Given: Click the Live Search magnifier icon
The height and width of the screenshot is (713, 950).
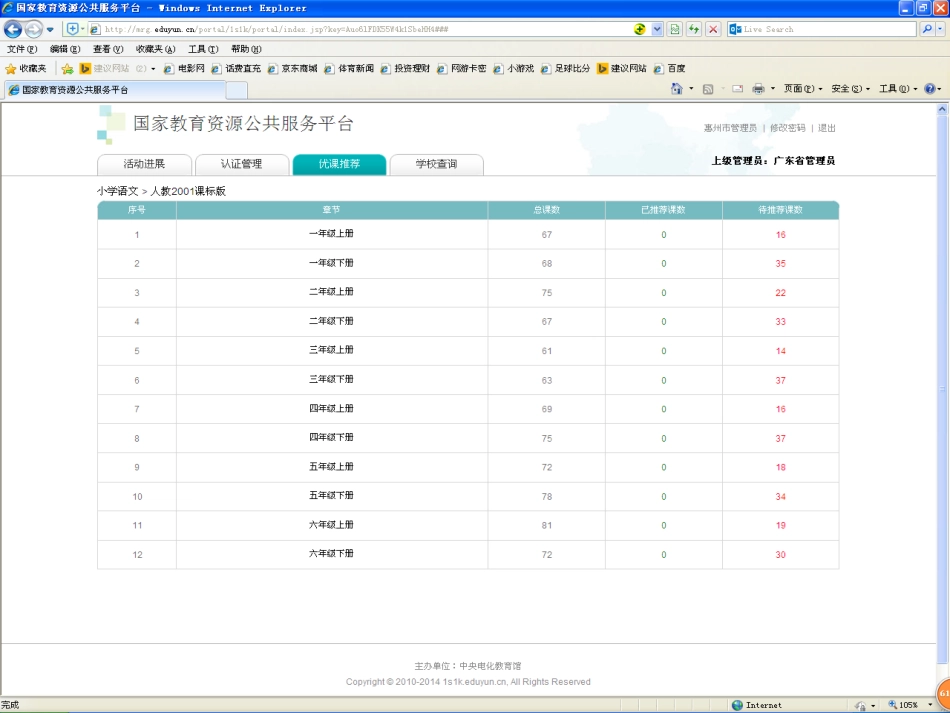Looking at the screenshot, I should (x=926, y=29).
